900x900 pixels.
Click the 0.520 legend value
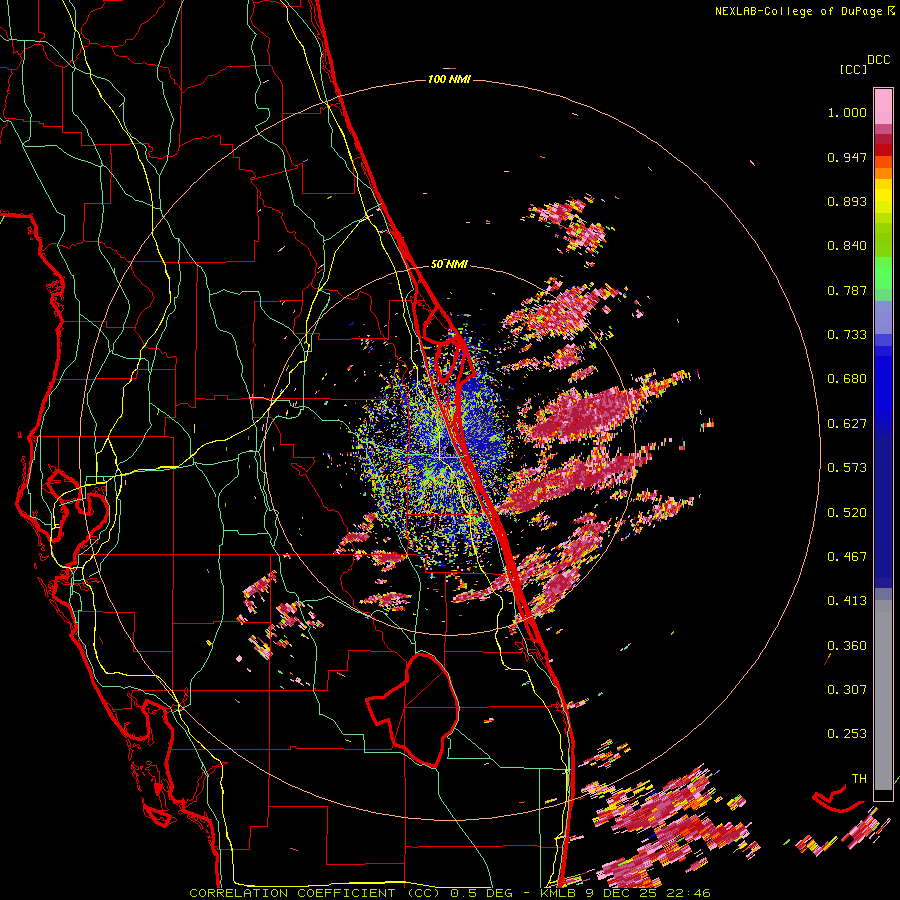point(847,513)
